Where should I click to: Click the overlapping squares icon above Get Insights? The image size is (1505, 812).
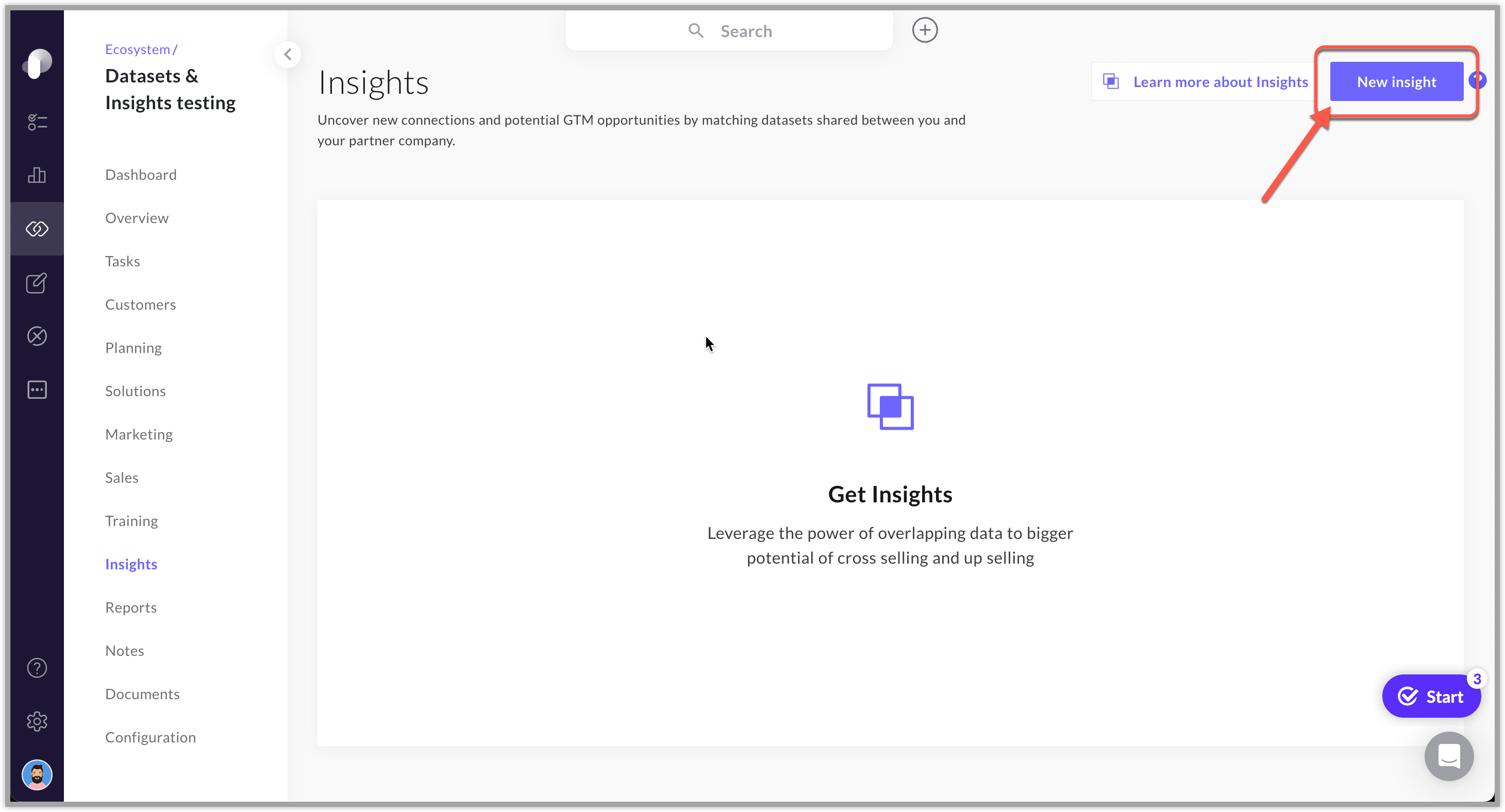[890, 407]
